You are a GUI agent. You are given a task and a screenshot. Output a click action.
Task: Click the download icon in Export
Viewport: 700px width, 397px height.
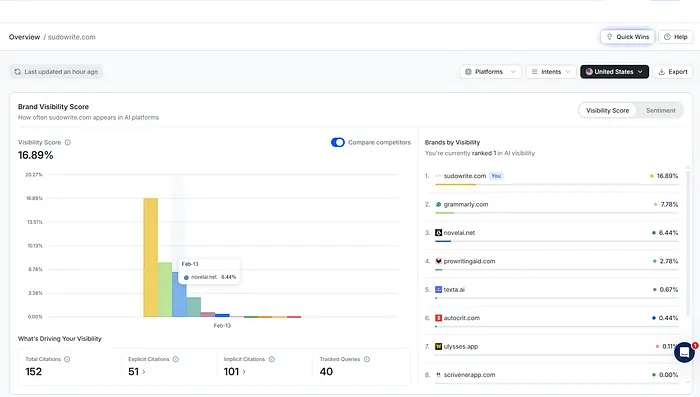(x=662, y=72)
